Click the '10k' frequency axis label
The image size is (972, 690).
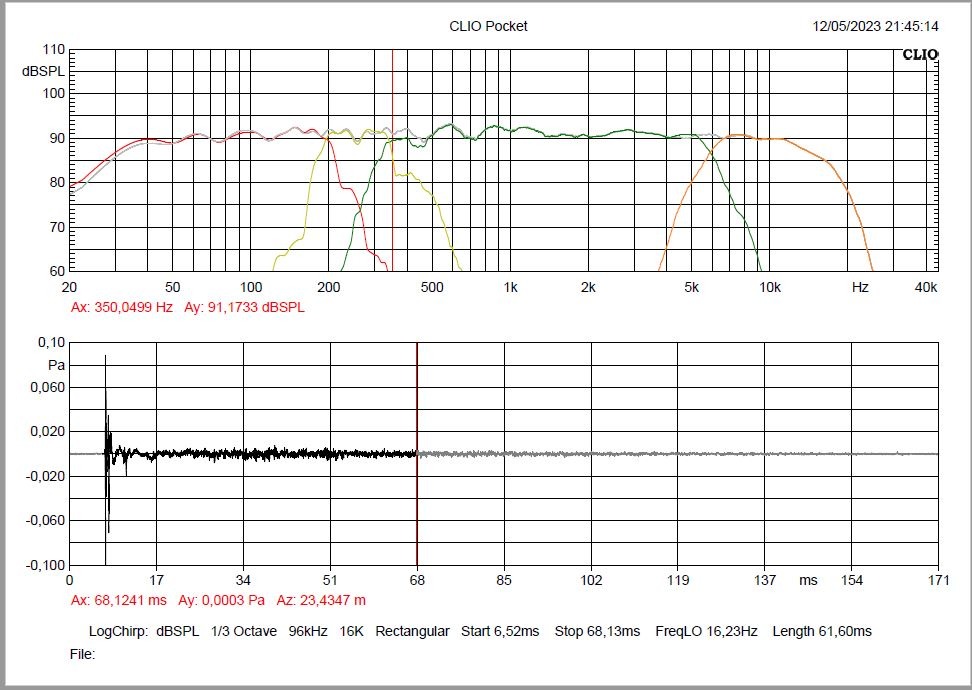[x=770, y=288]
